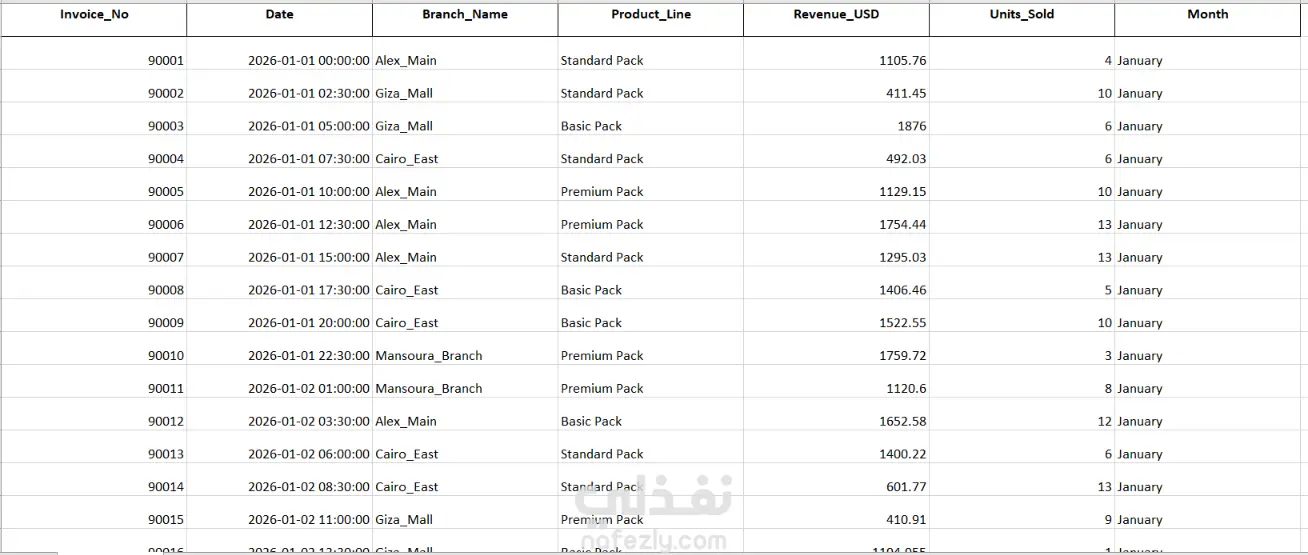Click revenue value 1759.72

click(836, 356)
